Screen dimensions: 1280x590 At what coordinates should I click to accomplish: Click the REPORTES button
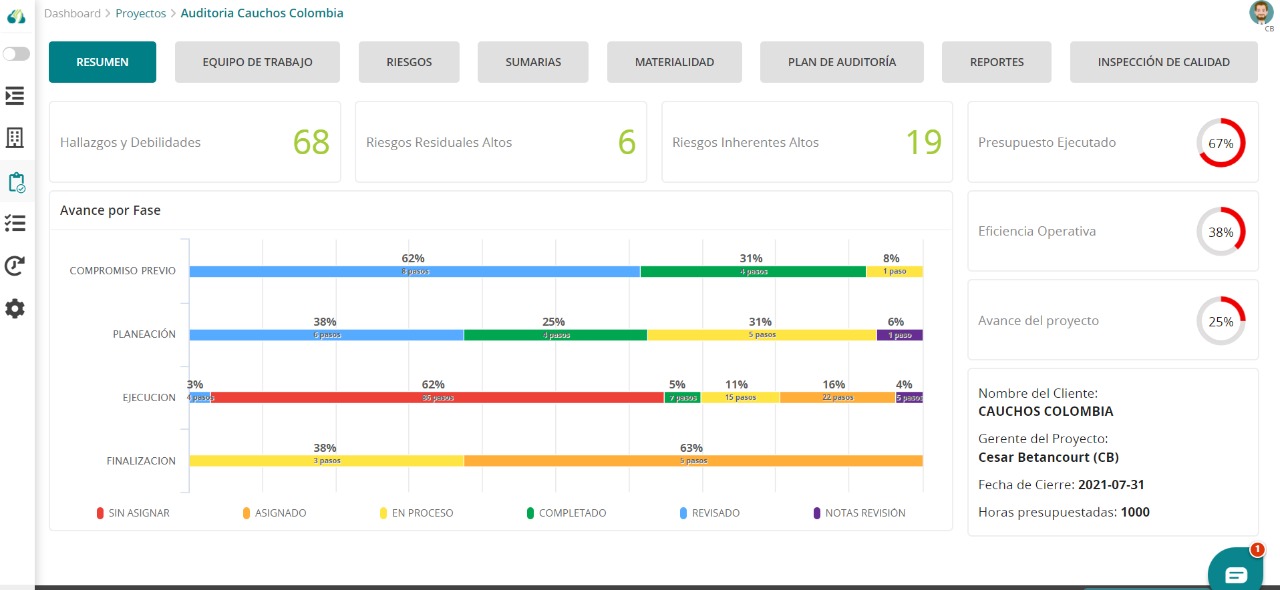996,61
